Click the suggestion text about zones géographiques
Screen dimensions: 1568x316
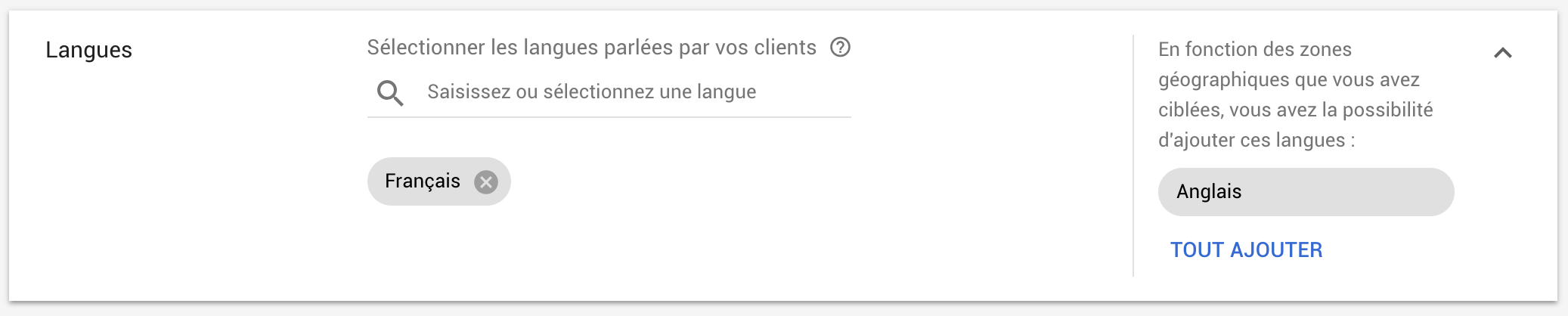pos(1294,94)
